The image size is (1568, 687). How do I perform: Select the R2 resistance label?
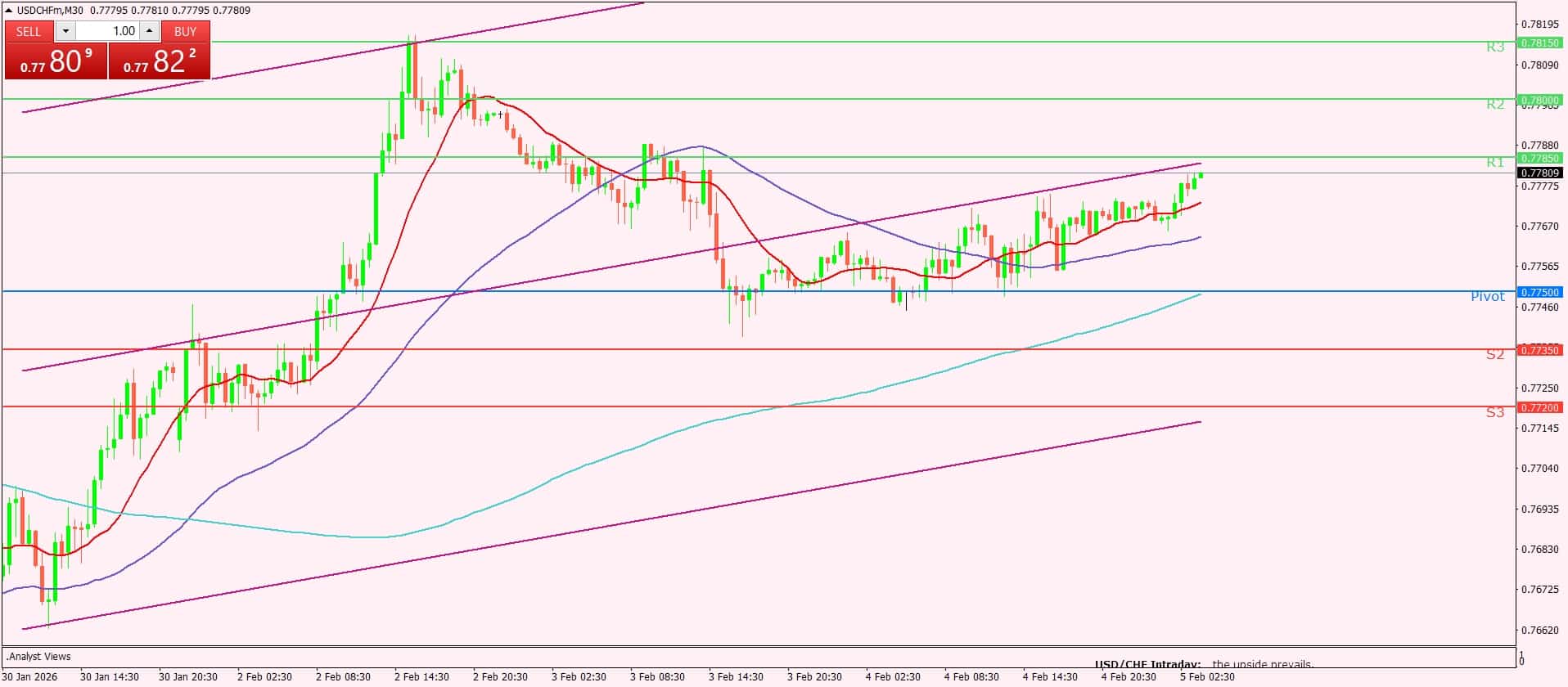(x=1494, y=105)
